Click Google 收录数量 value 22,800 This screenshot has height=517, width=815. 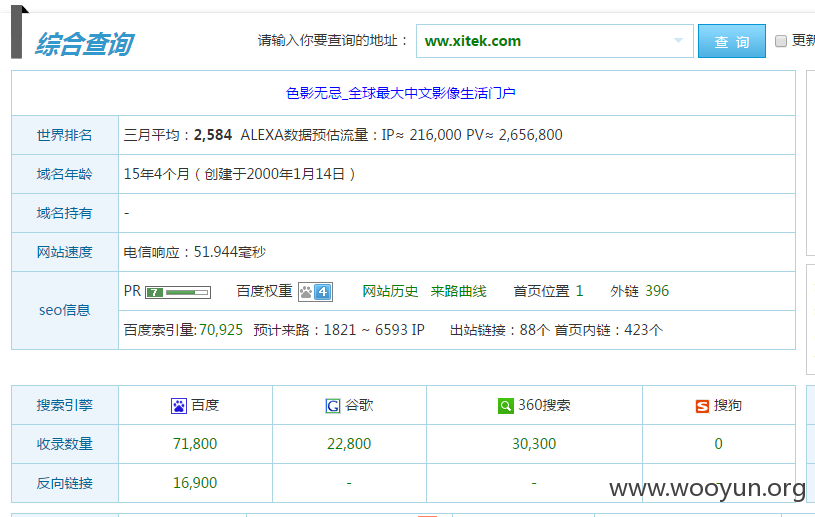(349, 444)
